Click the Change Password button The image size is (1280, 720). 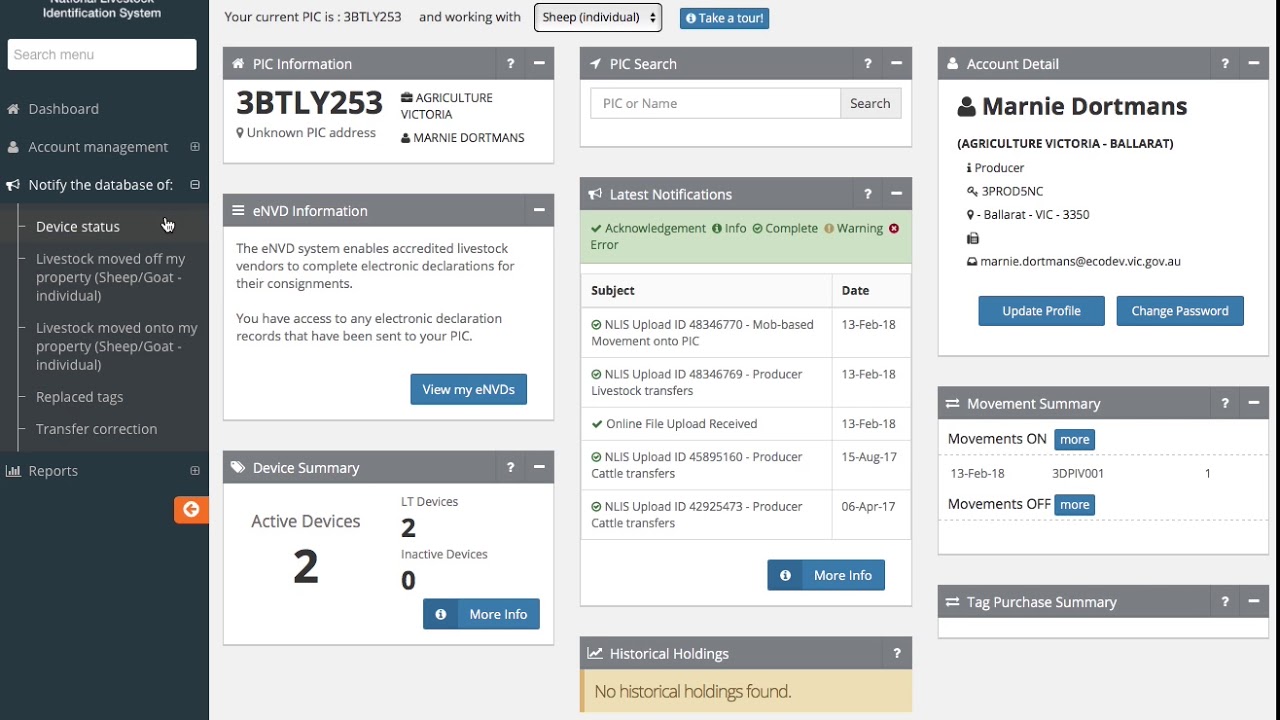pyautogui.click(x=1179, y=311)
